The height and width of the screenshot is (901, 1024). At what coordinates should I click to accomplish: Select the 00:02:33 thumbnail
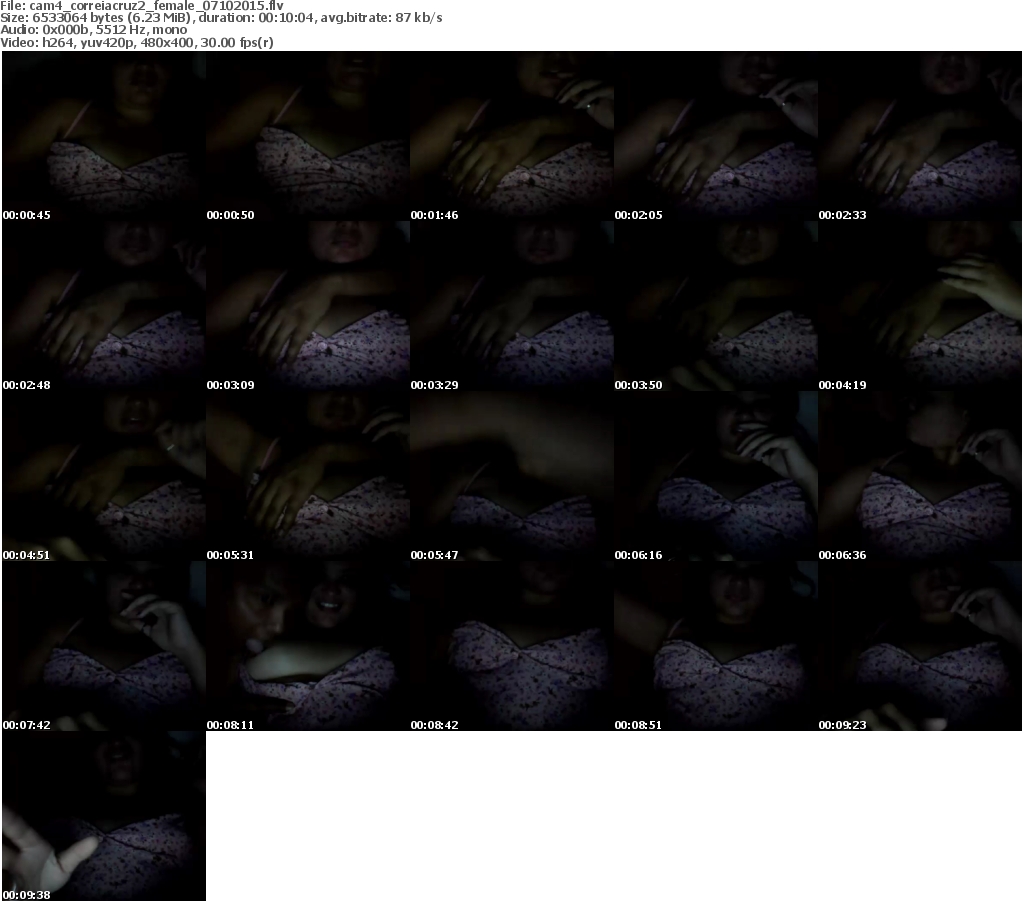coord(920,136)
